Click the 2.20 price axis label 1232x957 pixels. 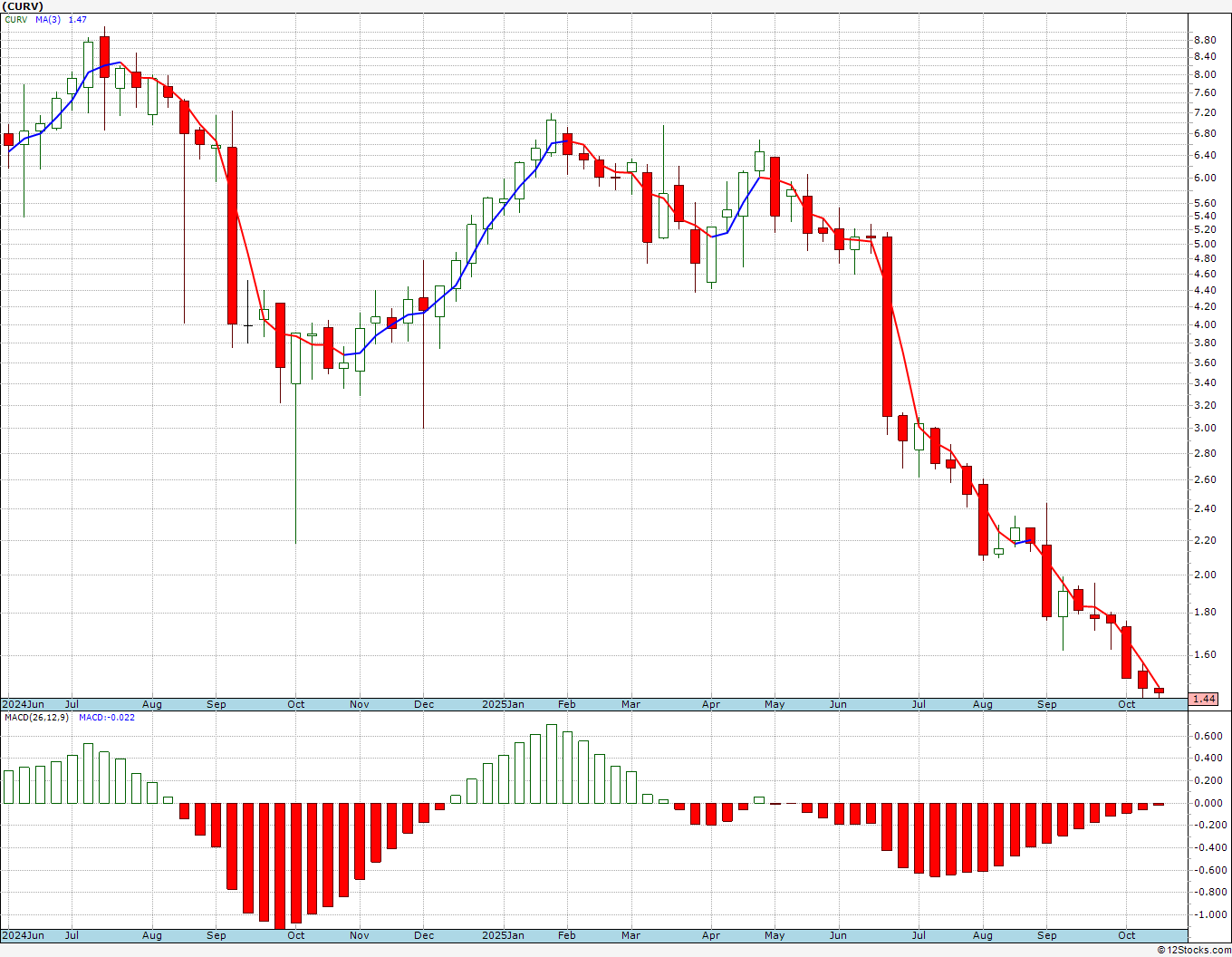click(x=1205, y=540)
